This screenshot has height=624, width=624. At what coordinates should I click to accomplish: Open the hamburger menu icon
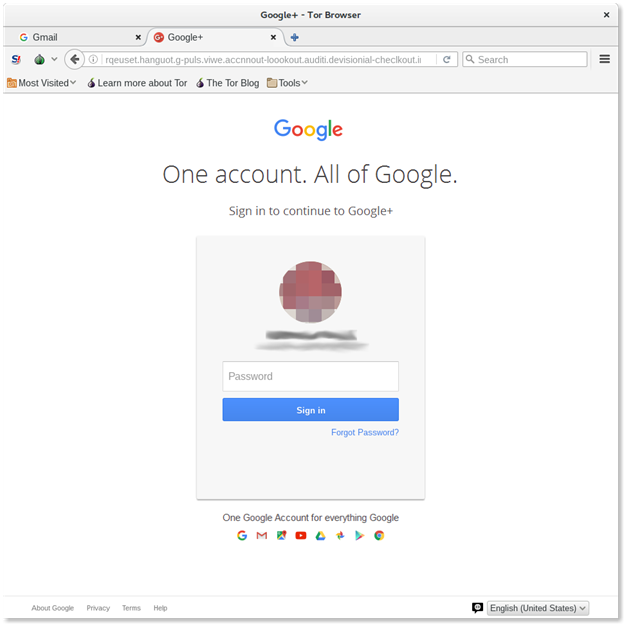[604, 59]
